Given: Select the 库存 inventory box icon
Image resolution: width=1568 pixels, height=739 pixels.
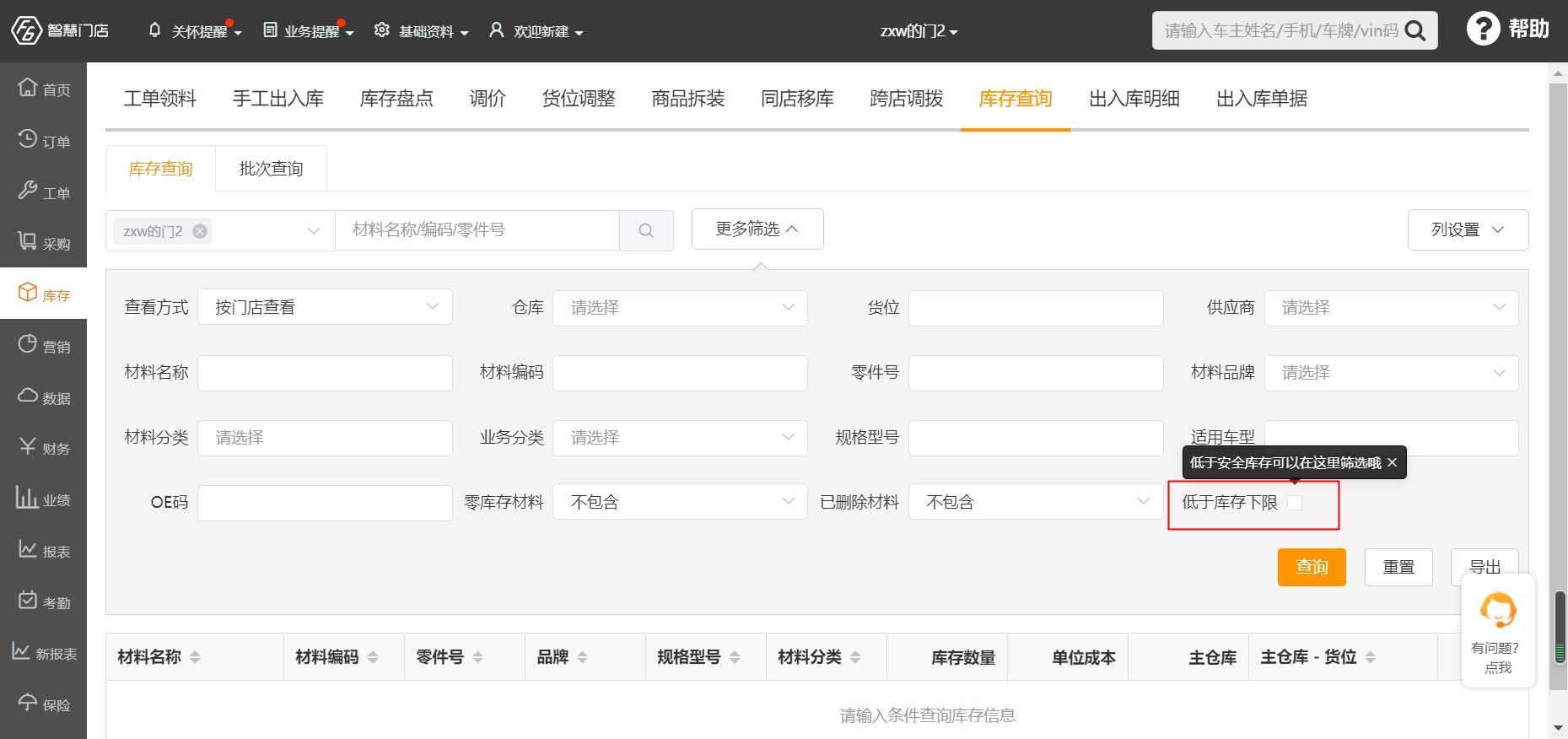Looking at the screenshot, I should [28, 292].
